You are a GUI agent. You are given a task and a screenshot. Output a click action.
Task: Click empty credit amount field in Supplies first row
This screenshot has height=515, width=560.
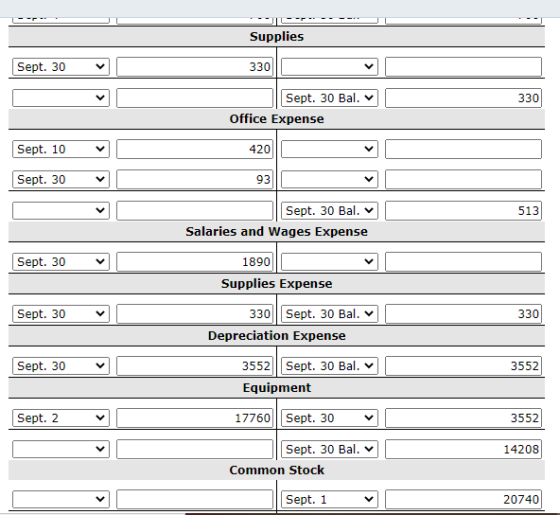click(x=463, y=67)
